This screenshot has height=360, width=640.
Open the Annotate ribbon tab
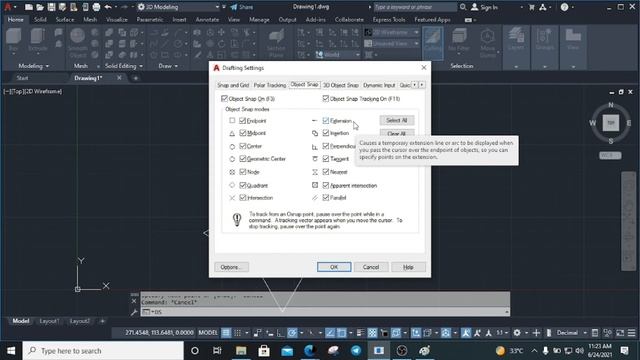(x=207, y=20)
